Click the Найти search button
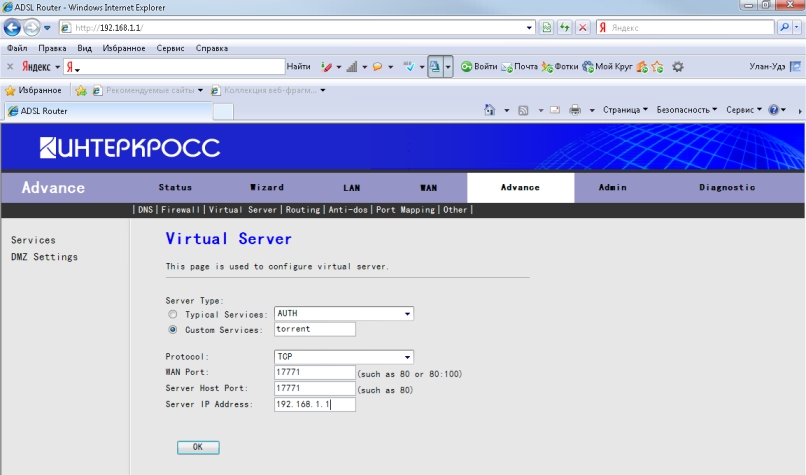The width and height of the screenshot is (806, 475). tap(299, 66)
